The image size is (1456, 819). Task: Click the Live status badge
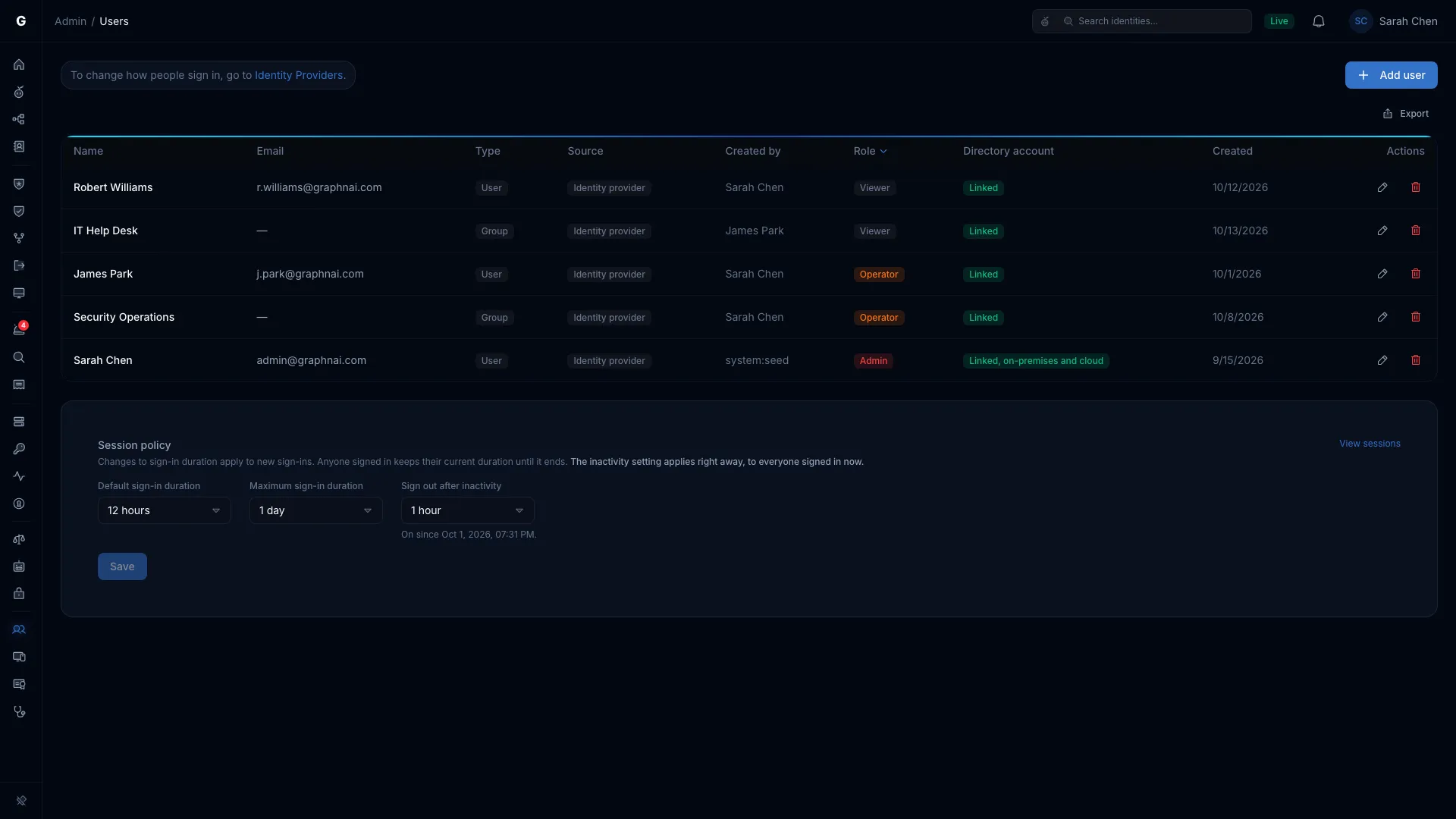1279,21
